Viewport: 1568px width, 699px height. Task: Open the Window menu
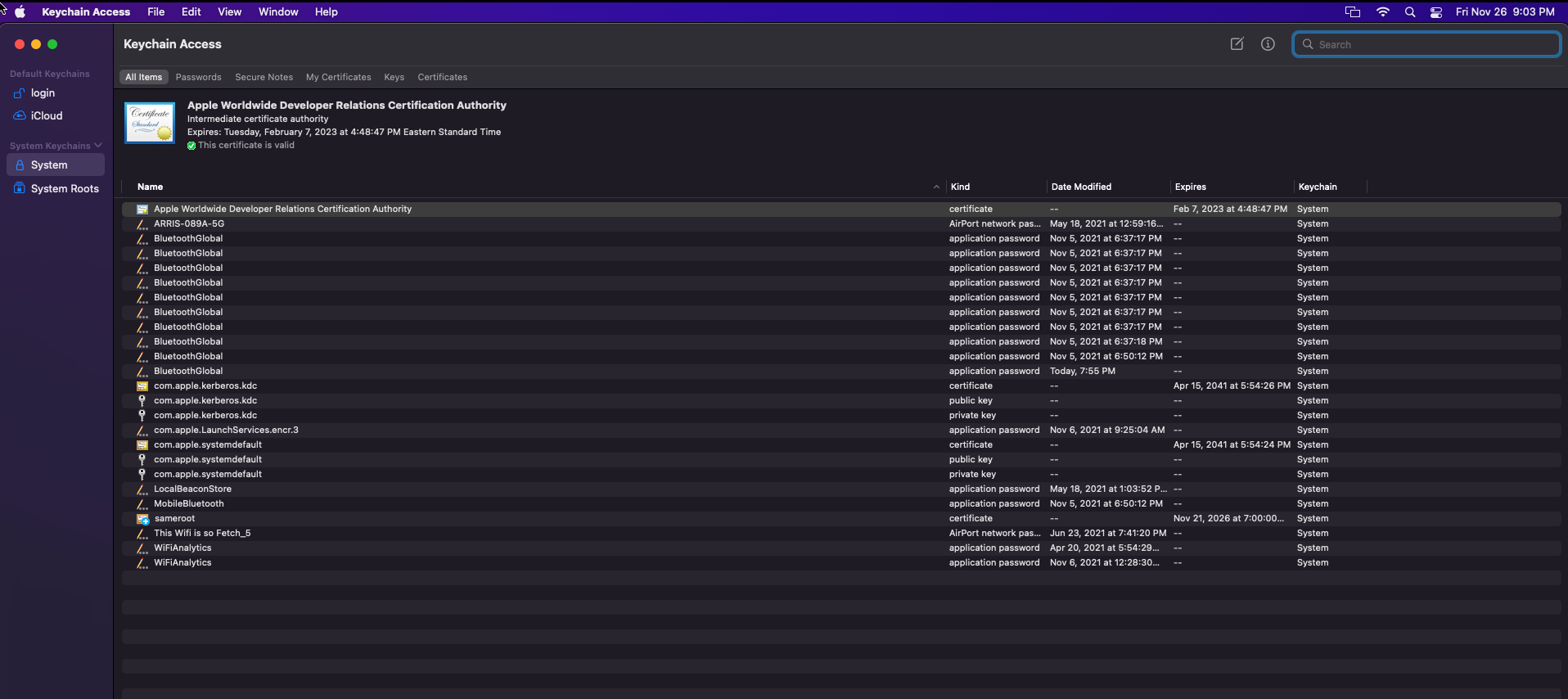[x=278, y=12]
